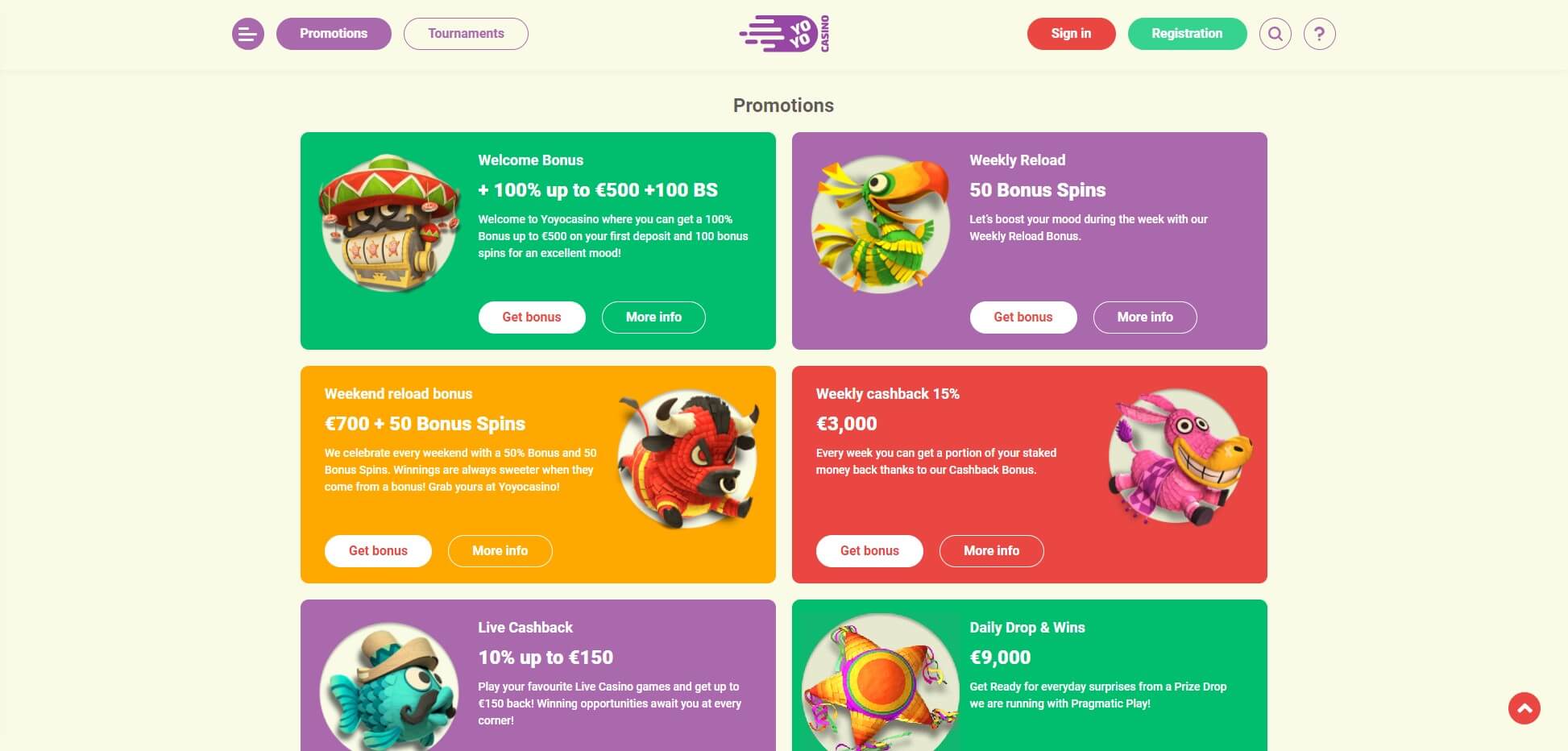This screenshot has height=751, width=1568.
Task: Click the pink donkey piñata image
Action: [1179, 458]
